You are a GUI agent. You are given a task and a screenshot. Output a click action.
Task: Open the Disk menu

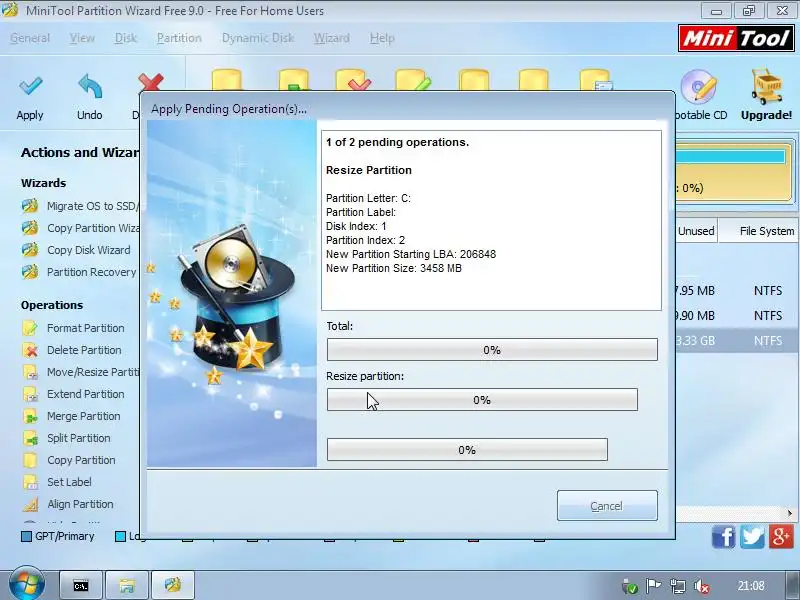[x=126, y=38]
